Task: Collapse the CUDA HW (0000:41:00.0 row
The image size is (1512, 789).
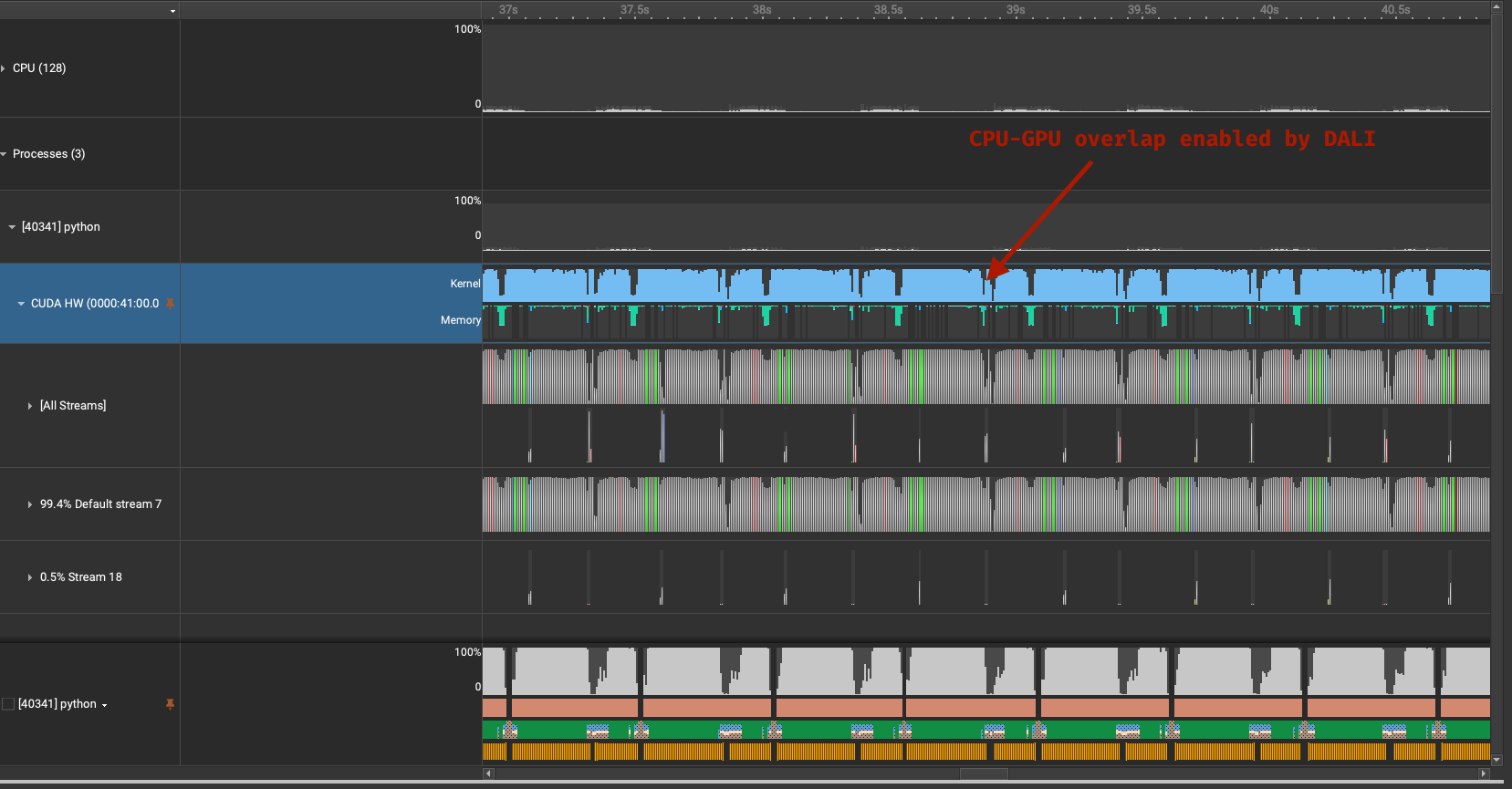Action: [x=21, y=304]
